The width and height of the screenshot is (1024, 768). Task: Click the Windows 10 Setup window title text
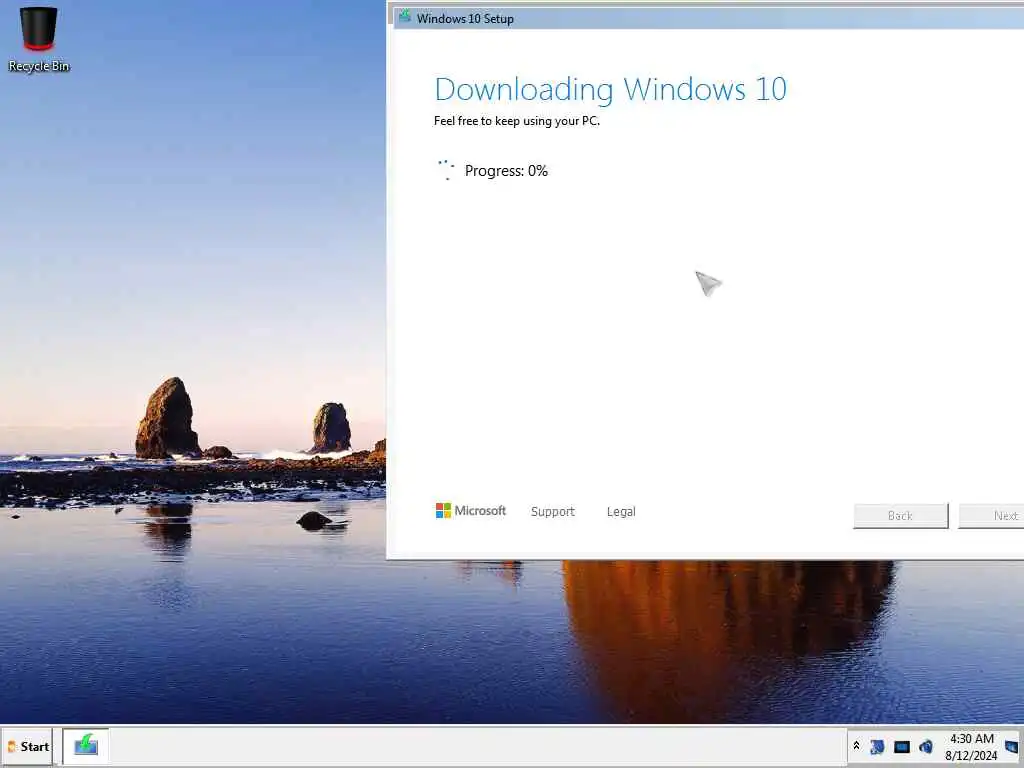click(465, 19)
